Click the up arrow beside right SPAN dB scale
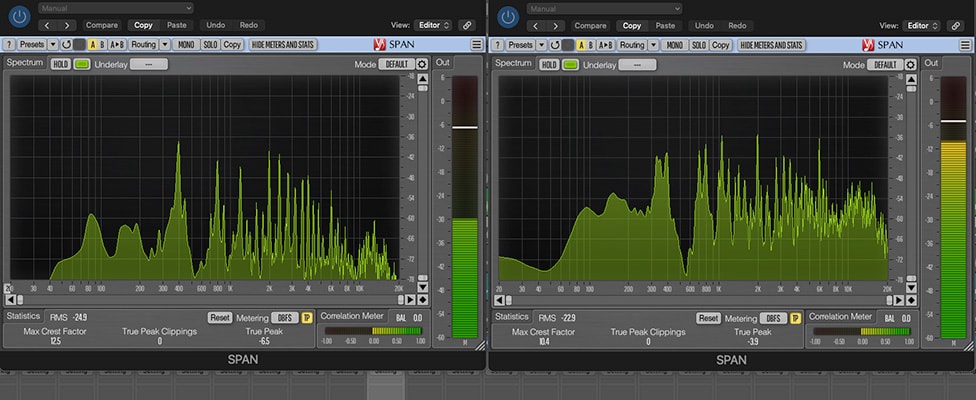 [911, 79]
